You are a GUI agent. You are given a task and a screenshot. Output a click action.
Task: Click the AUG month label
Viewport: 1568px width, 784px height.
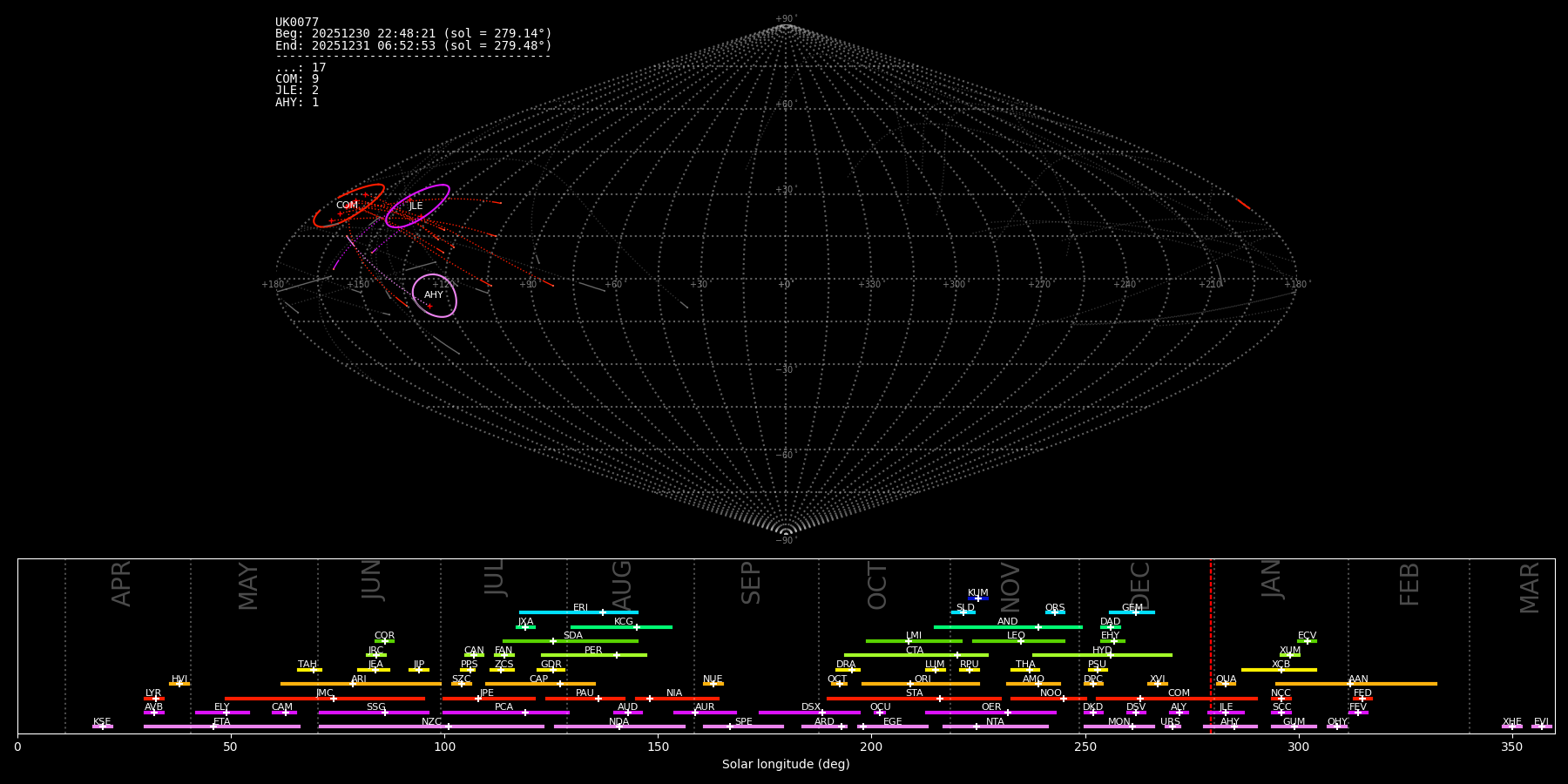pyautogui.click(x=622, y=585)
